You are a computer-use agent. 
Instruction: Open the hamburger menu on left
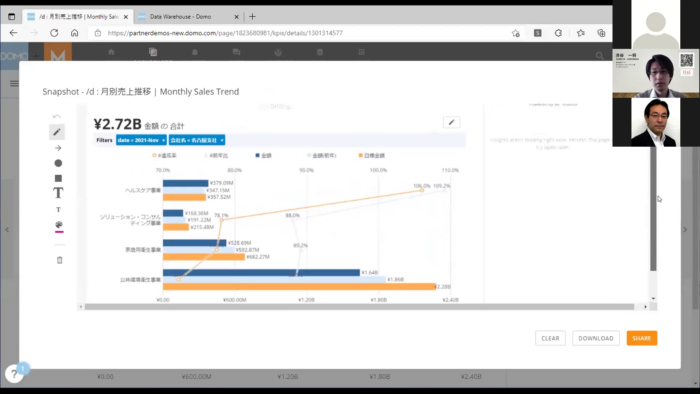pos(14,83)
